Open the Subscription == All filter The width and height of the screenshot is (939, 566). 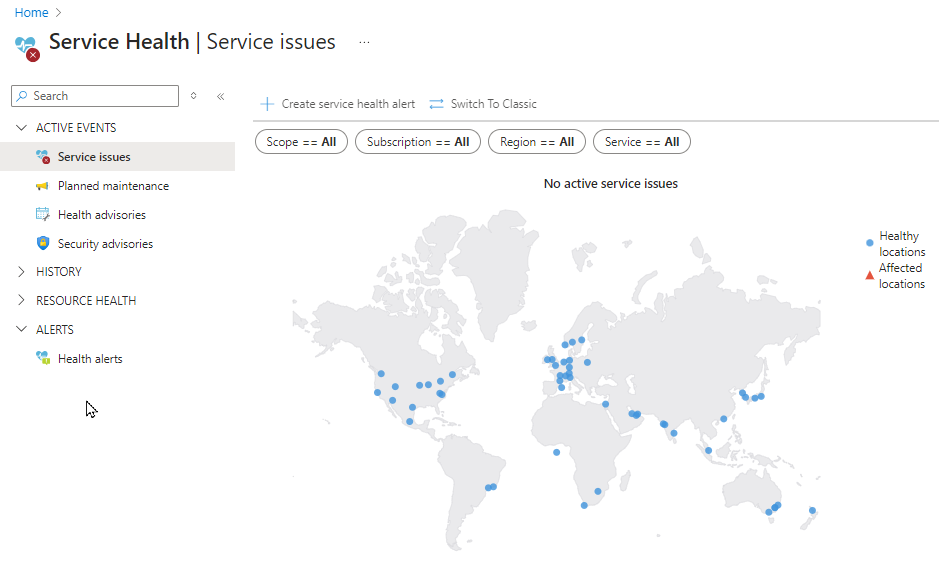point(418,142)
